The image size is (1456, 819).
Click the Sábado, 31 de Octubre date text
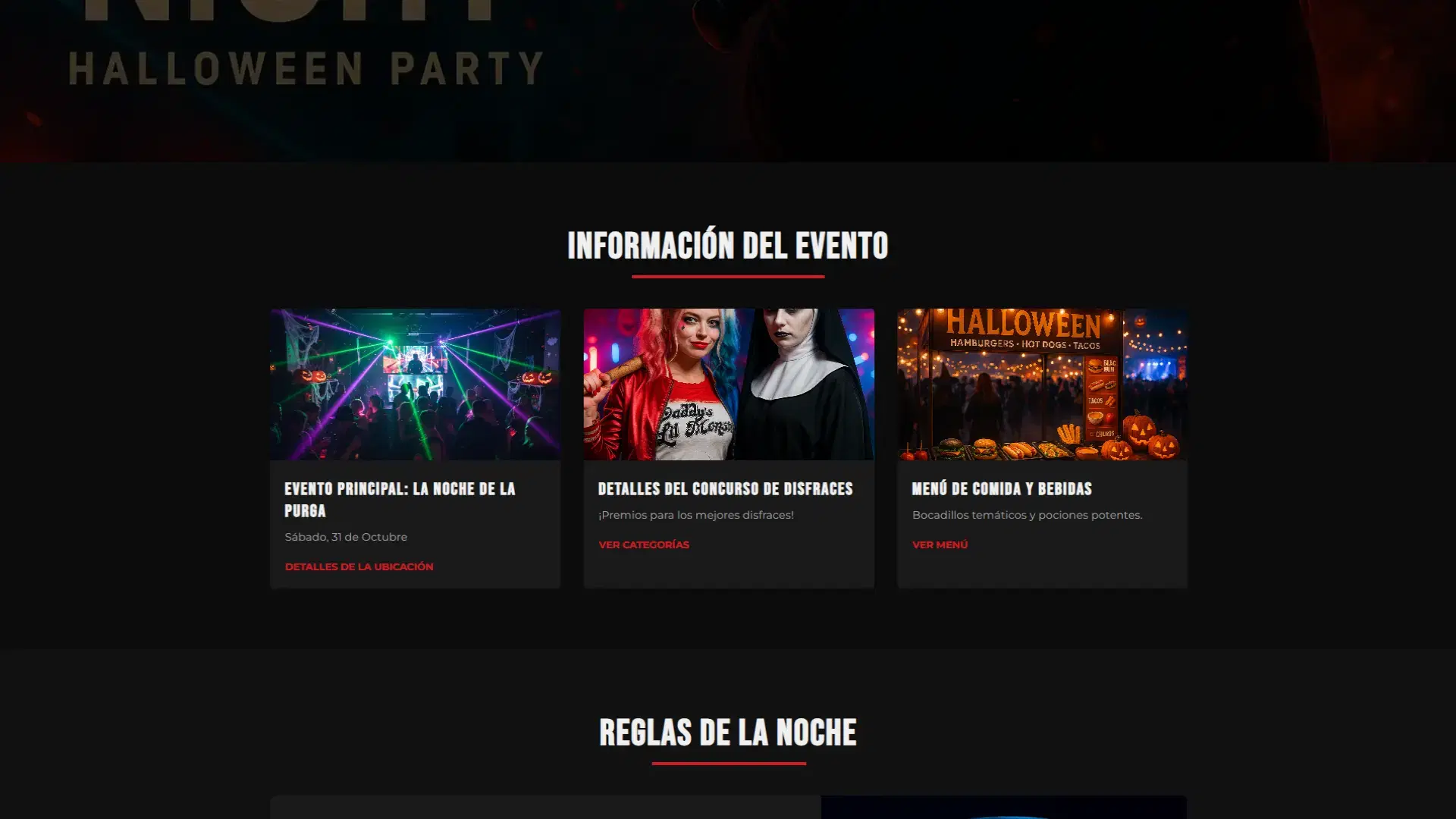click(x=346, y=537)
